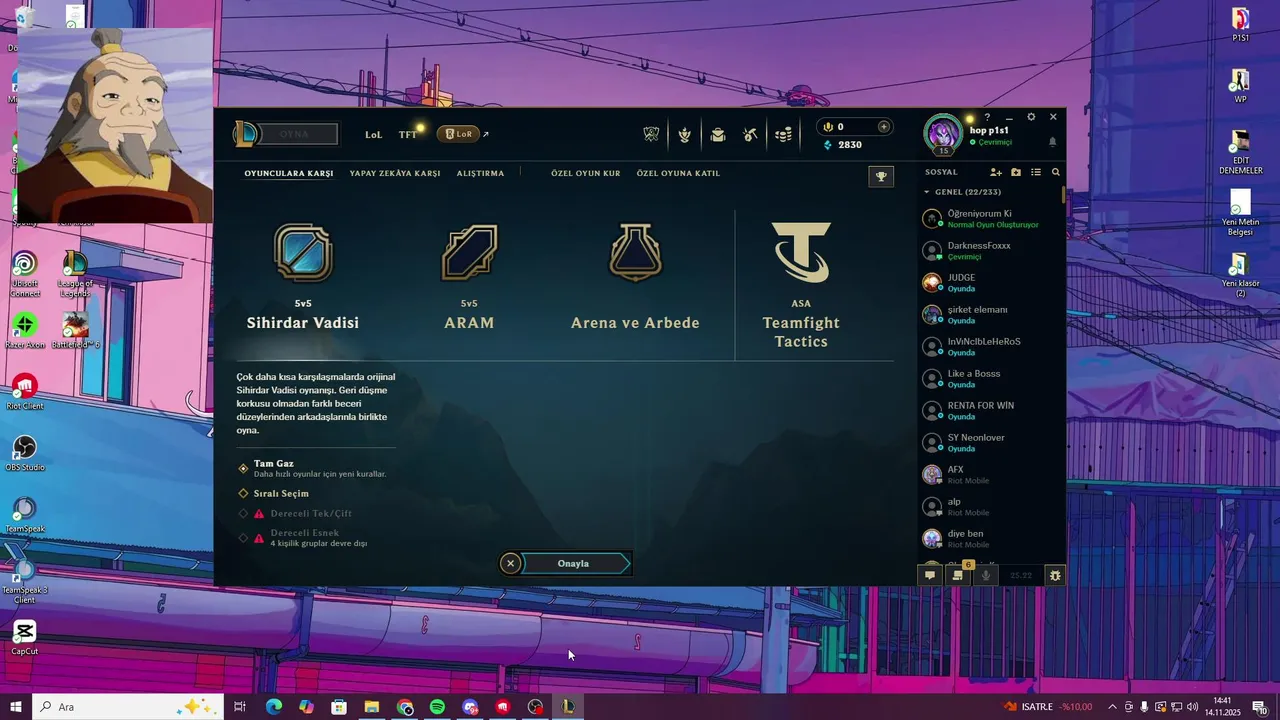Click the OBS Studio desktop icon
This screenshot has height=720, width=1280.
pos(25,453)
